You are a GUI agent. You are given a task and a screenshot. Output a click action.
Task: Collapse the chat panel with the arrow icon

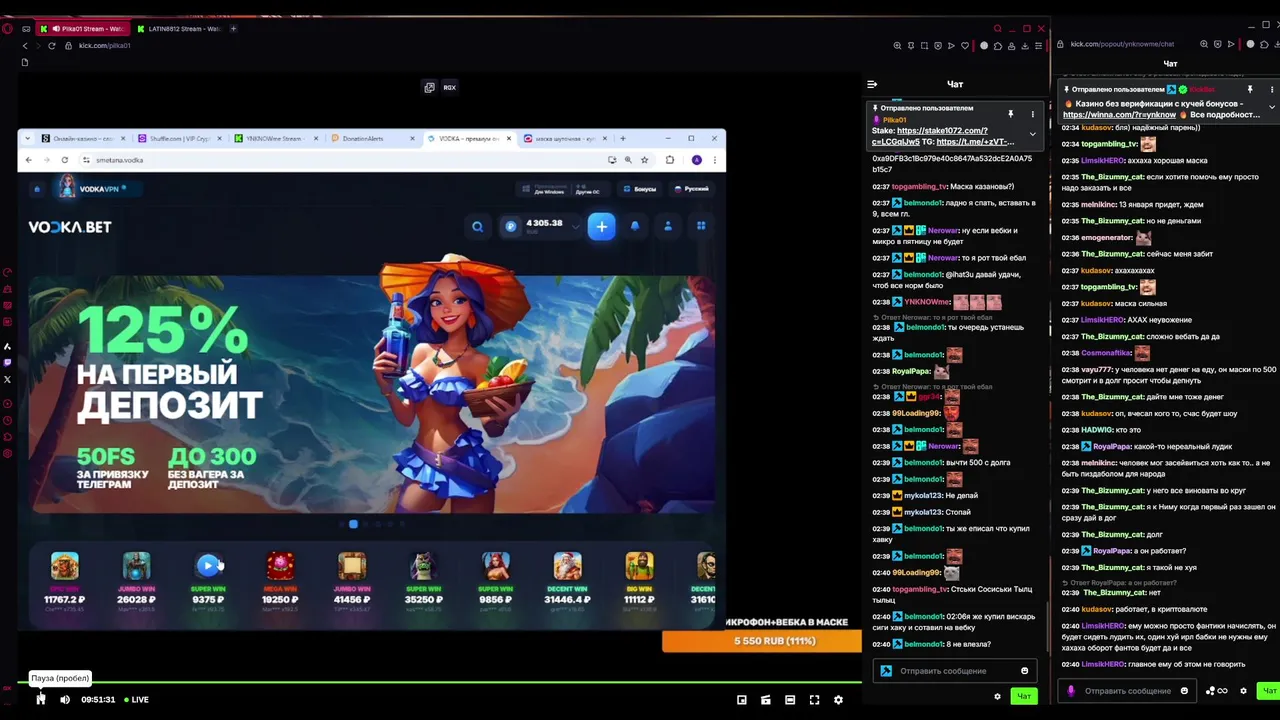pyautogui.click(x=872, y=84)
